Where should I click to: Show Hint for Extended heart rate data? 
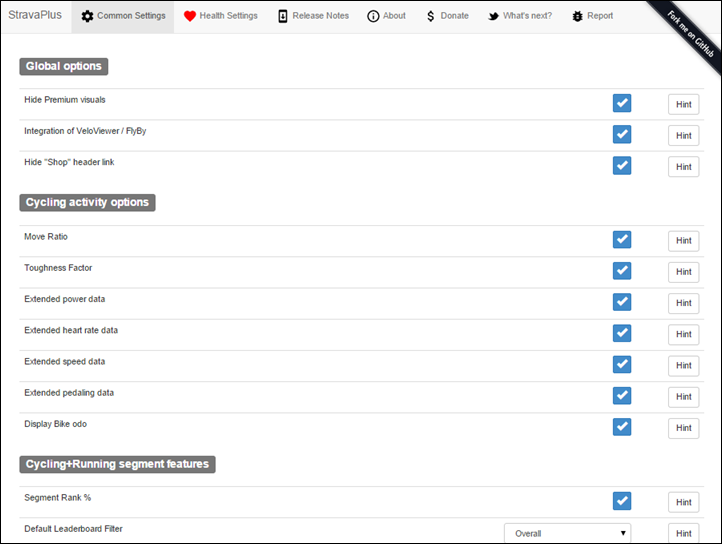pos(683,335)
